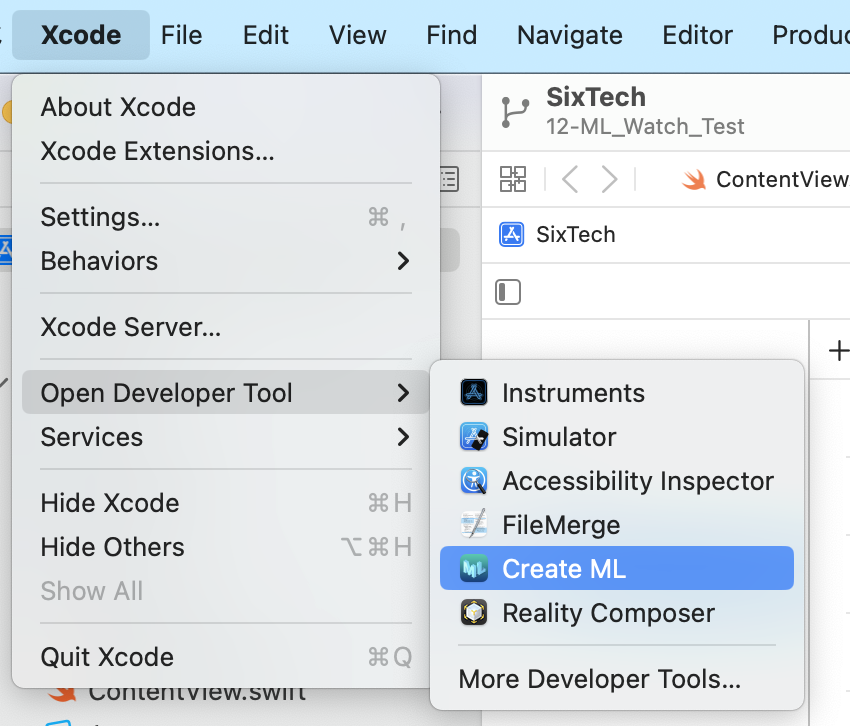Click the plus add button
The width and height of the screenshot is (850, 726).
click(x=839, y=350)
